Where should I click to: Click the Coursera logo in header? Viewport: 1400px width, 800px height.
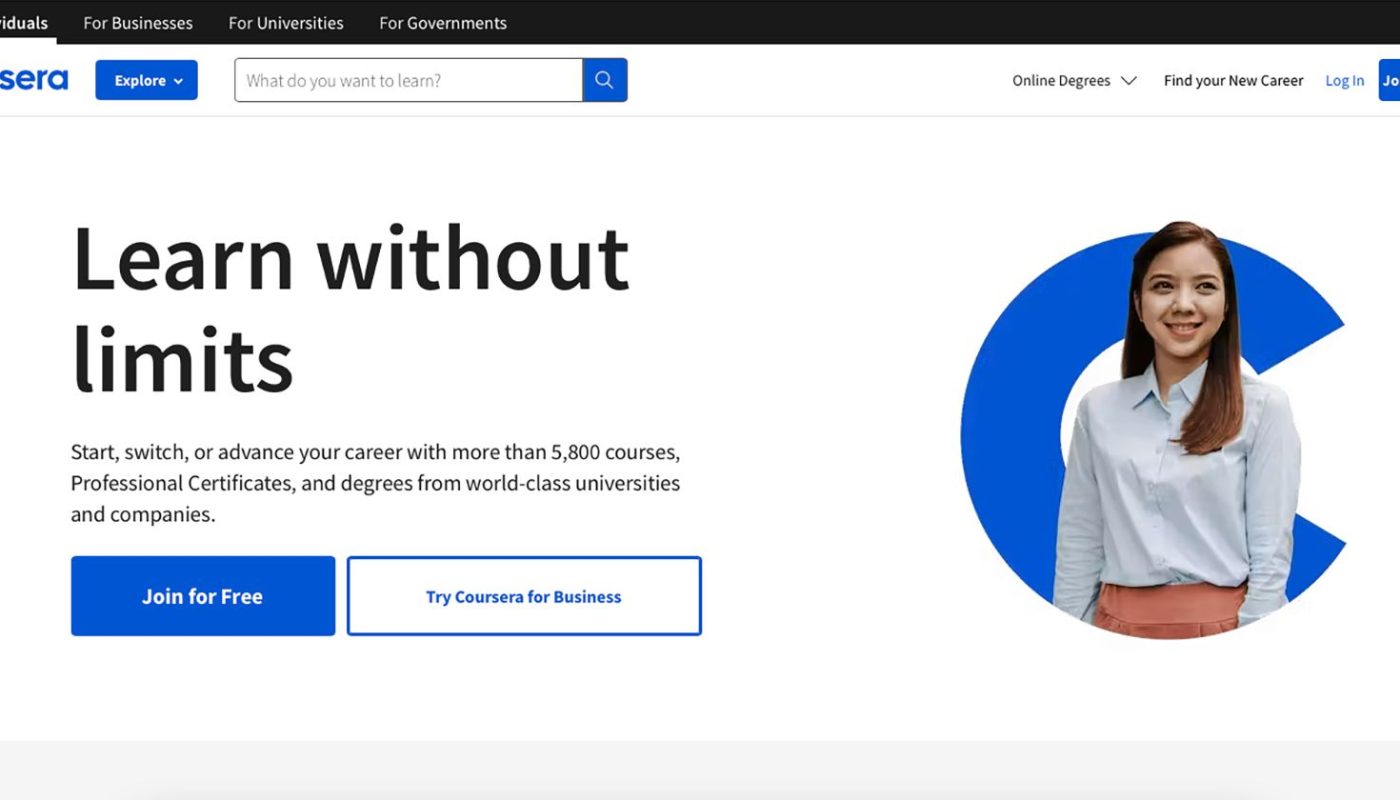click(33, 80)
